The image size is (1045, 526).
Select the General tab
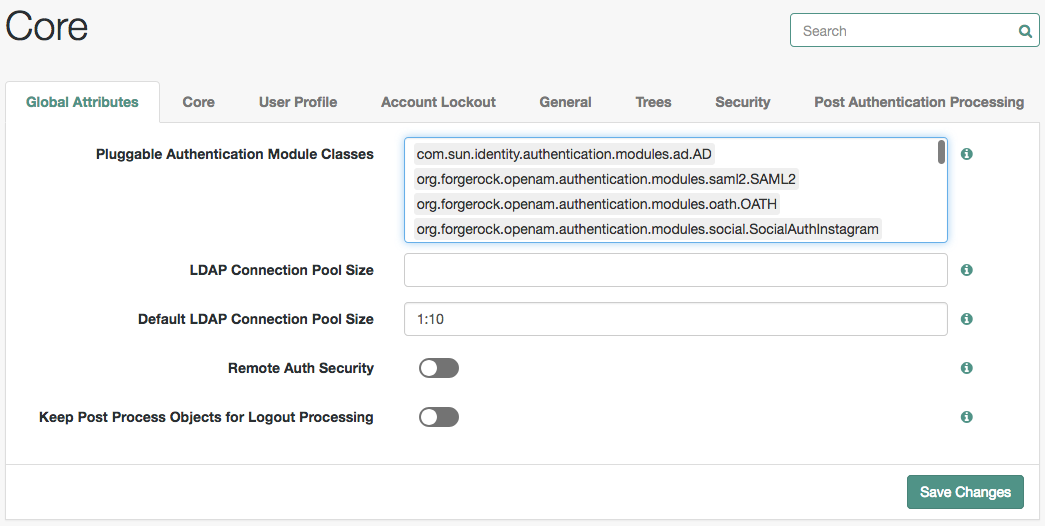565,102
